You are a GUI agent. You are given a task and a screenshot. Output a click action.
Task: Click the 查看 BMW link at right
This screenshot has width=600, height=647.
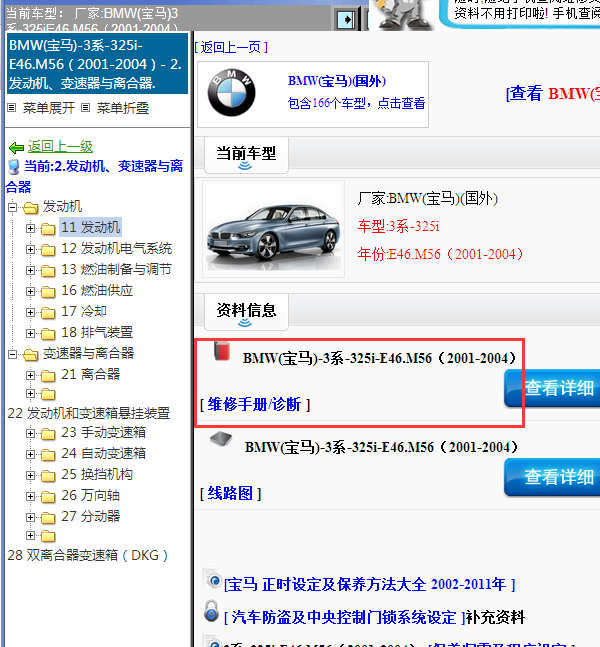tap(553, 93)
